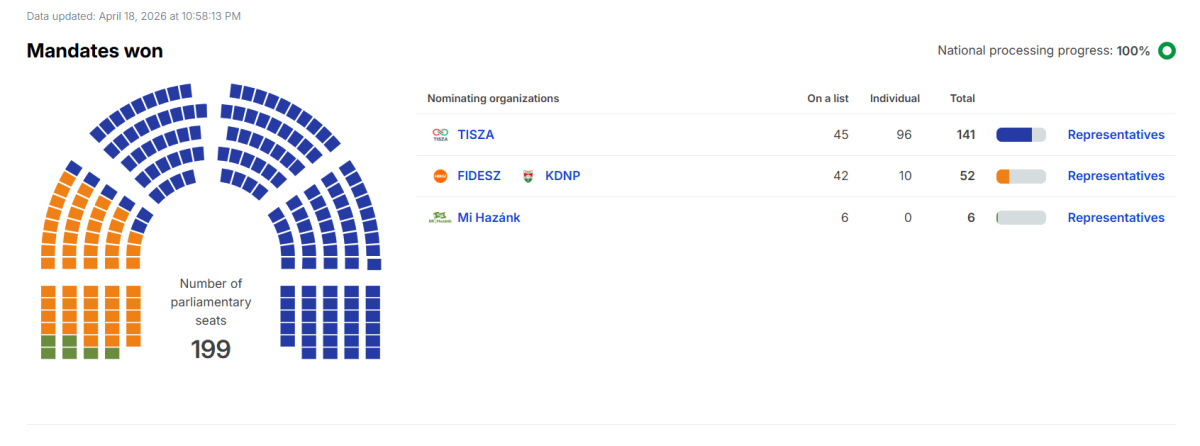Click the green processing progress circle icon
The height and width of the screenshot is (446, 1200).
pos(1166,51)
